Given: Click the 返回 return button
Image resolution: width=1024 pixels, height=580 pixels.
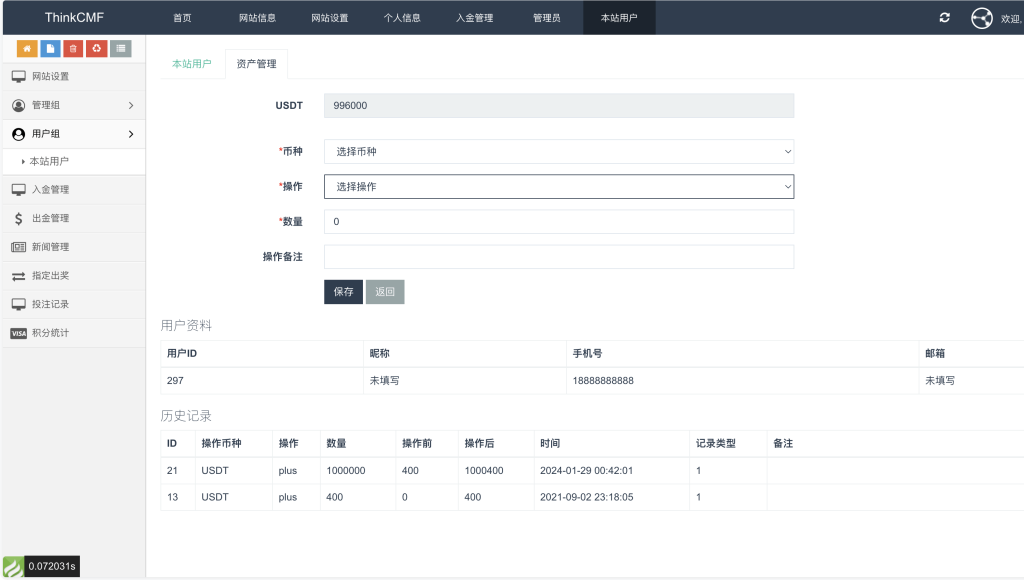Looking at the screenshot, I should click(384, 291).
